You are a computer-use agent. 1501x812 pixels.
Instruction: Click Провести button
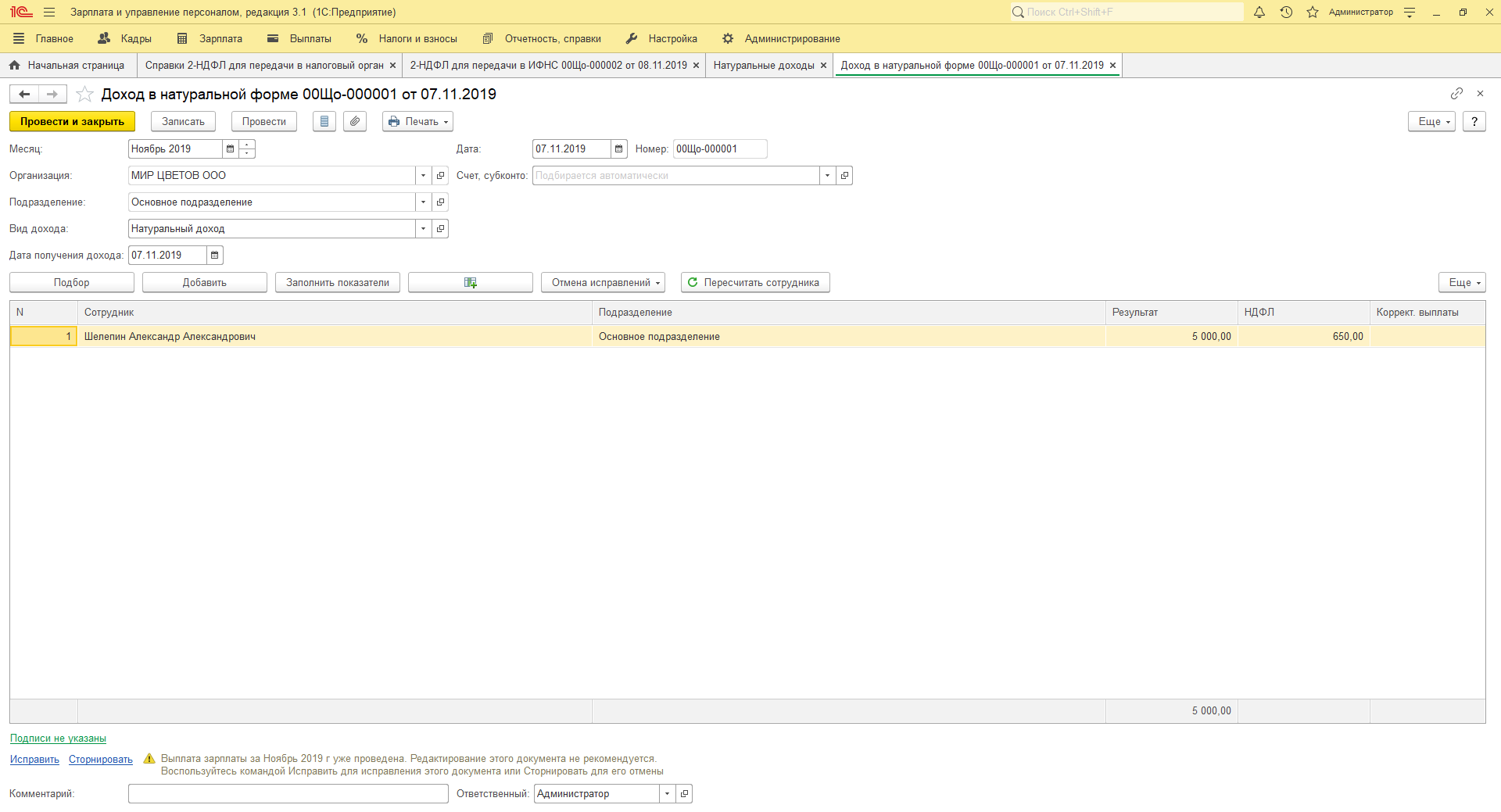264,121
